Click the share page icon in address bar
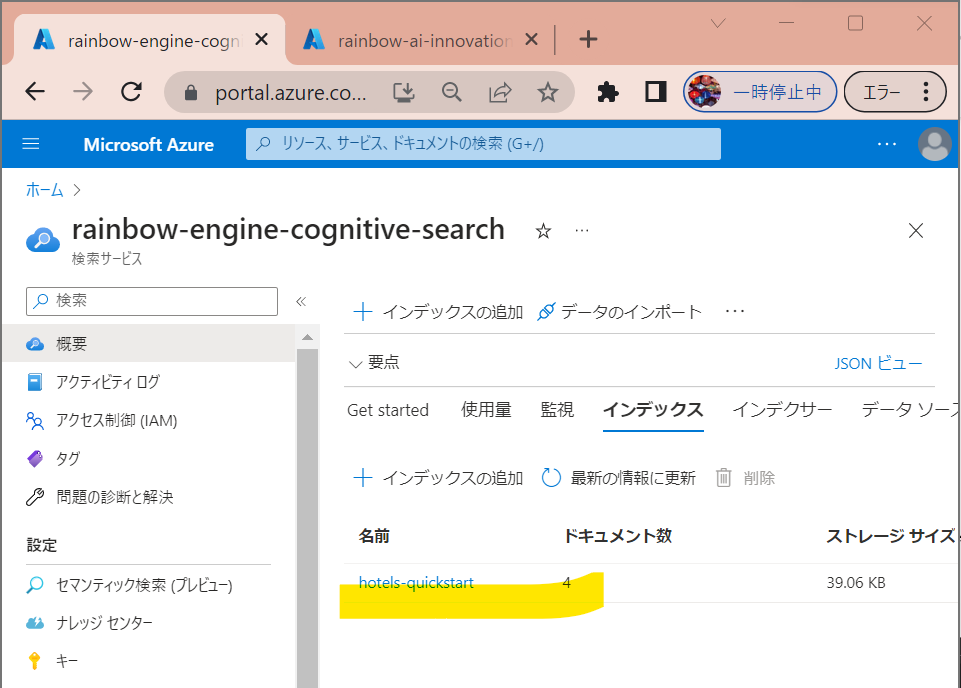 tap(500, 93)
